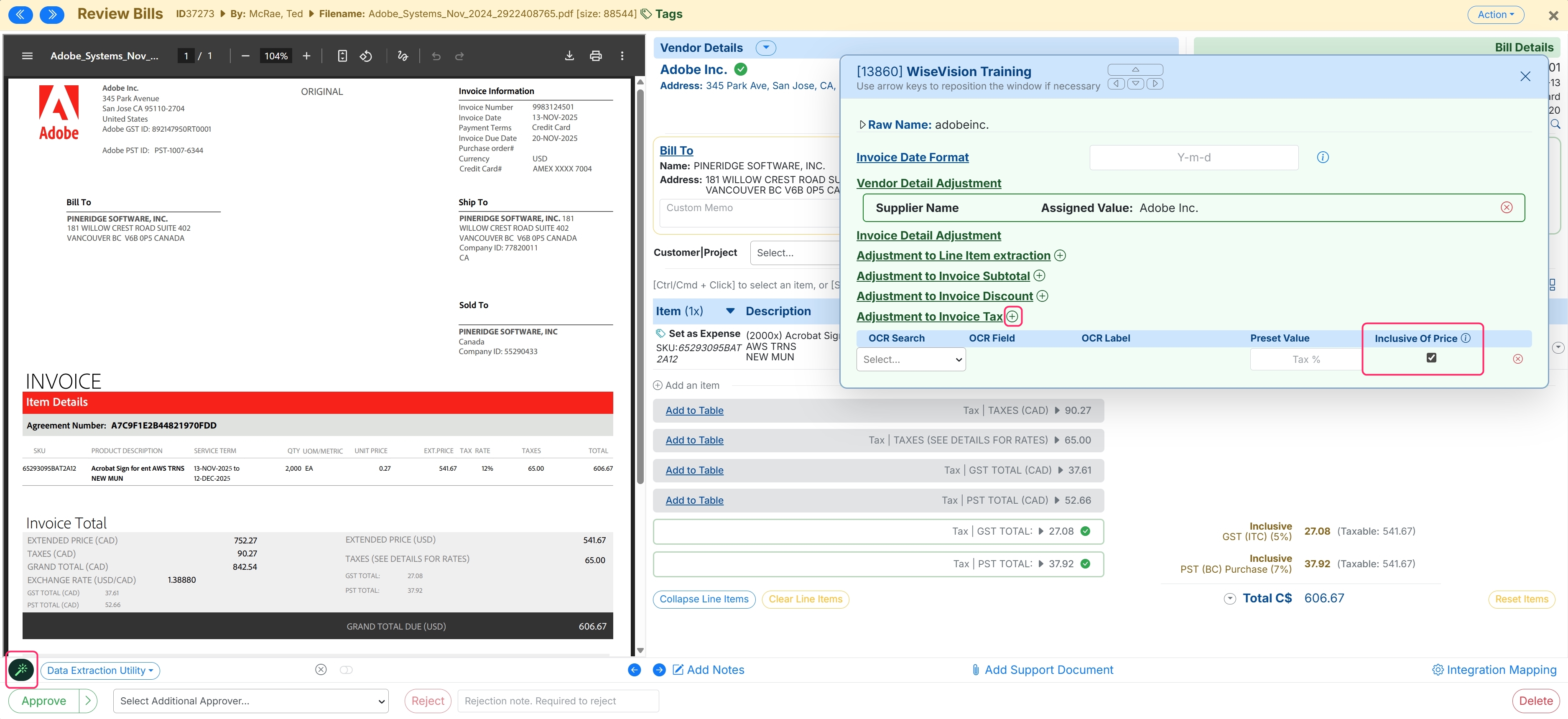The width and height of the screenshot is (1568, 719).
Task: Click the info icon beside Invoice Date Format
Action: pyautogui.click(x=1322, y=158)
